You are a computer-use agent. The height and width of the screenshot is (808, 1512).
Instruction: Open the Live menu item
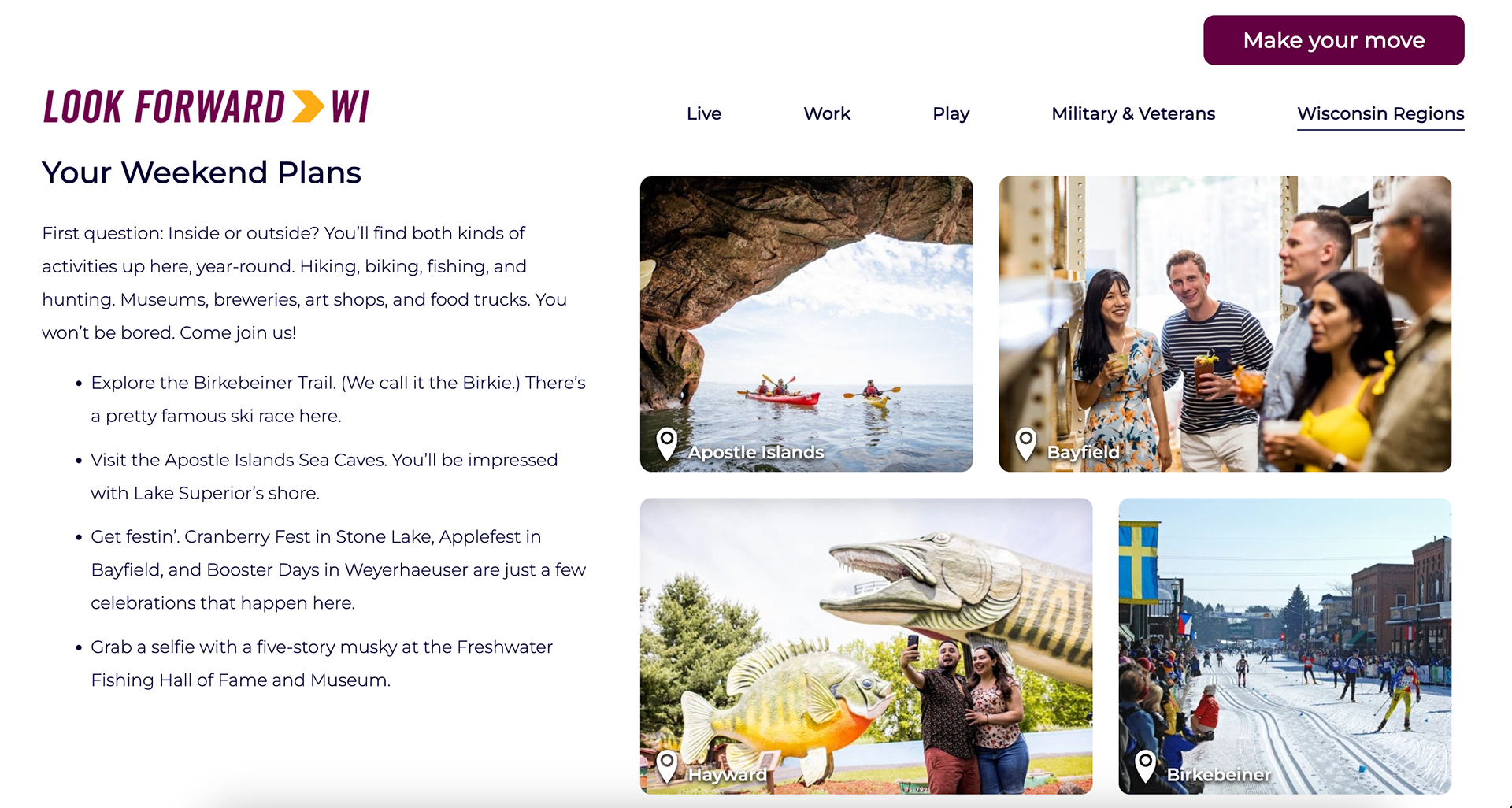(x=704, y=113)
